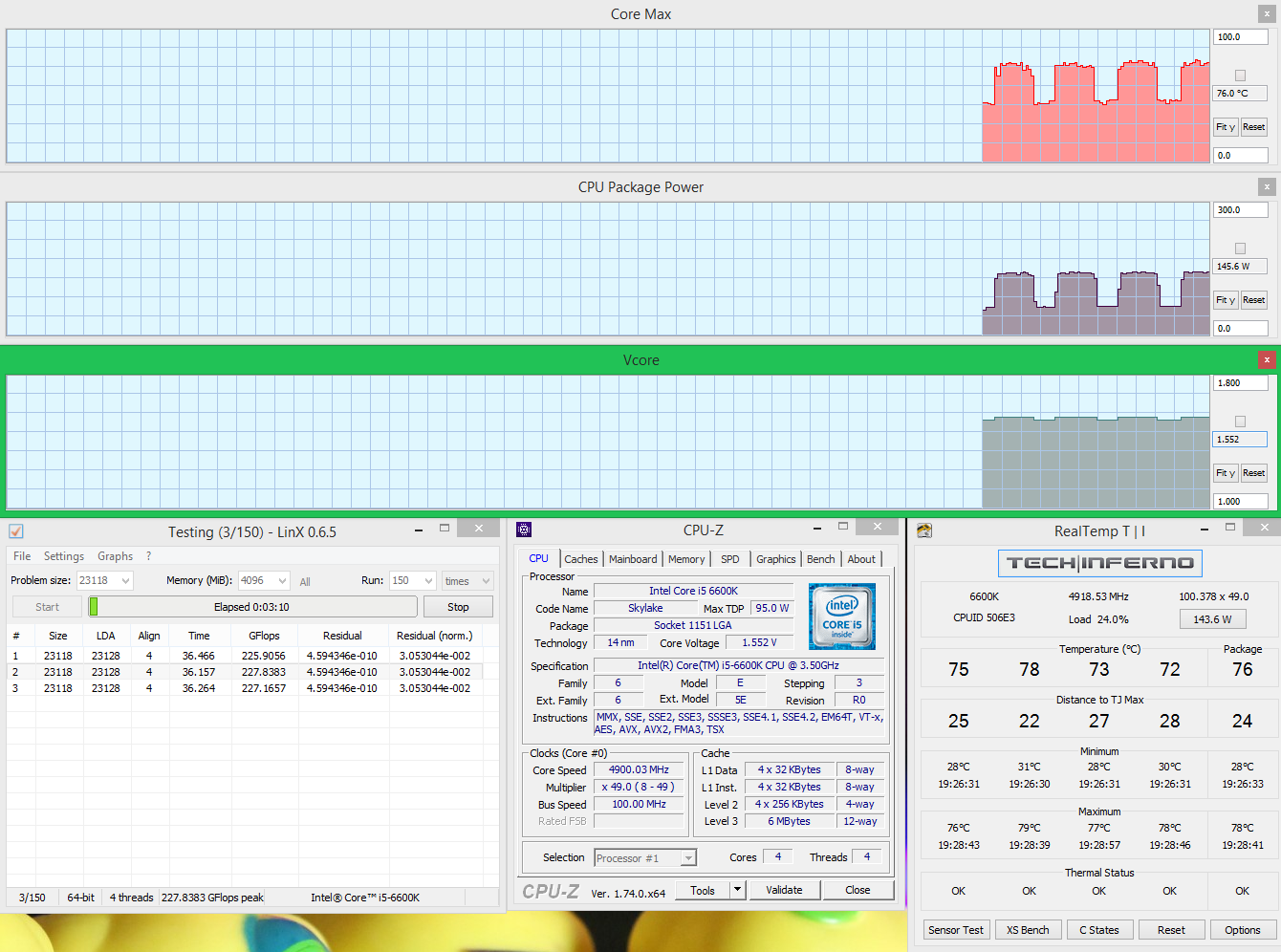Click the Sensor Test button in RealTemp
The height and width of the screenshot is (952, 1281).
[x=956, y=930]
